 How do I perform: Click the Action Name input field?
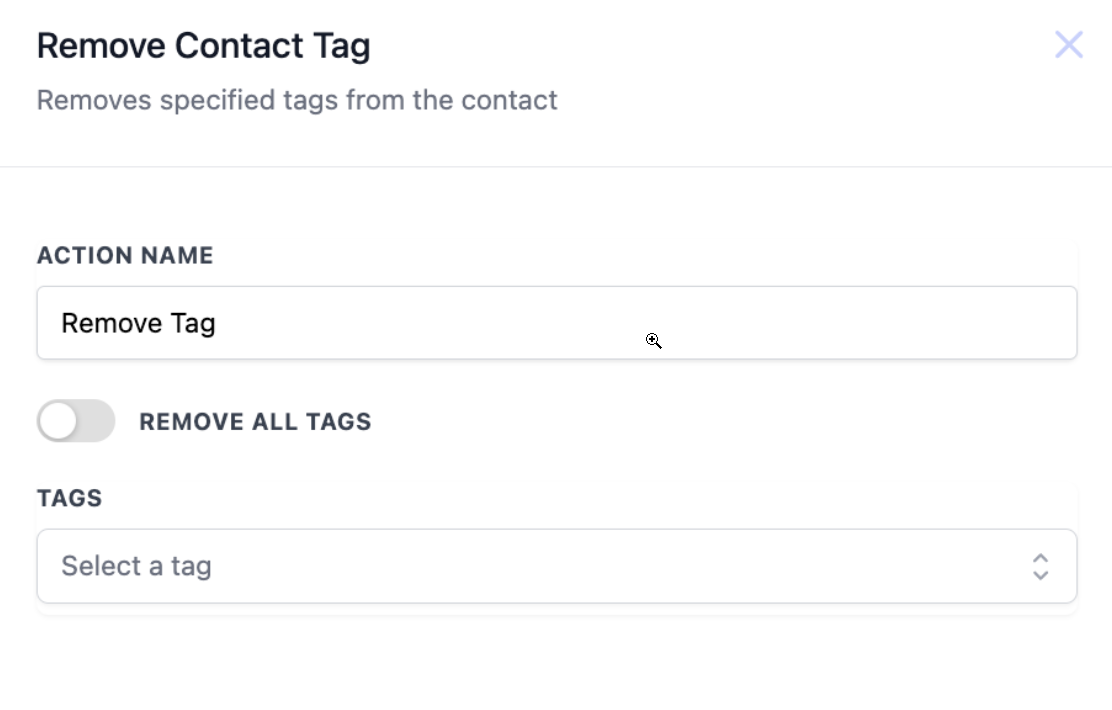(556, 323)
